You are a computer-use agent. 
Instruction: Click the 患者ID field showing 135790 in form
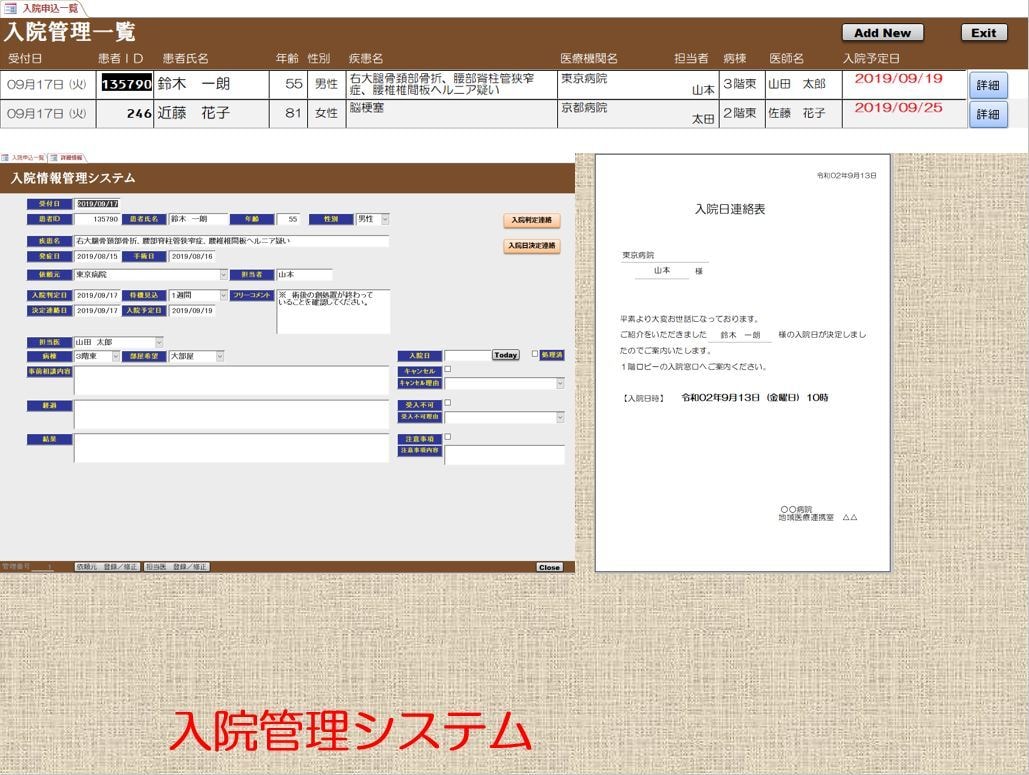(x=96, y=219)
